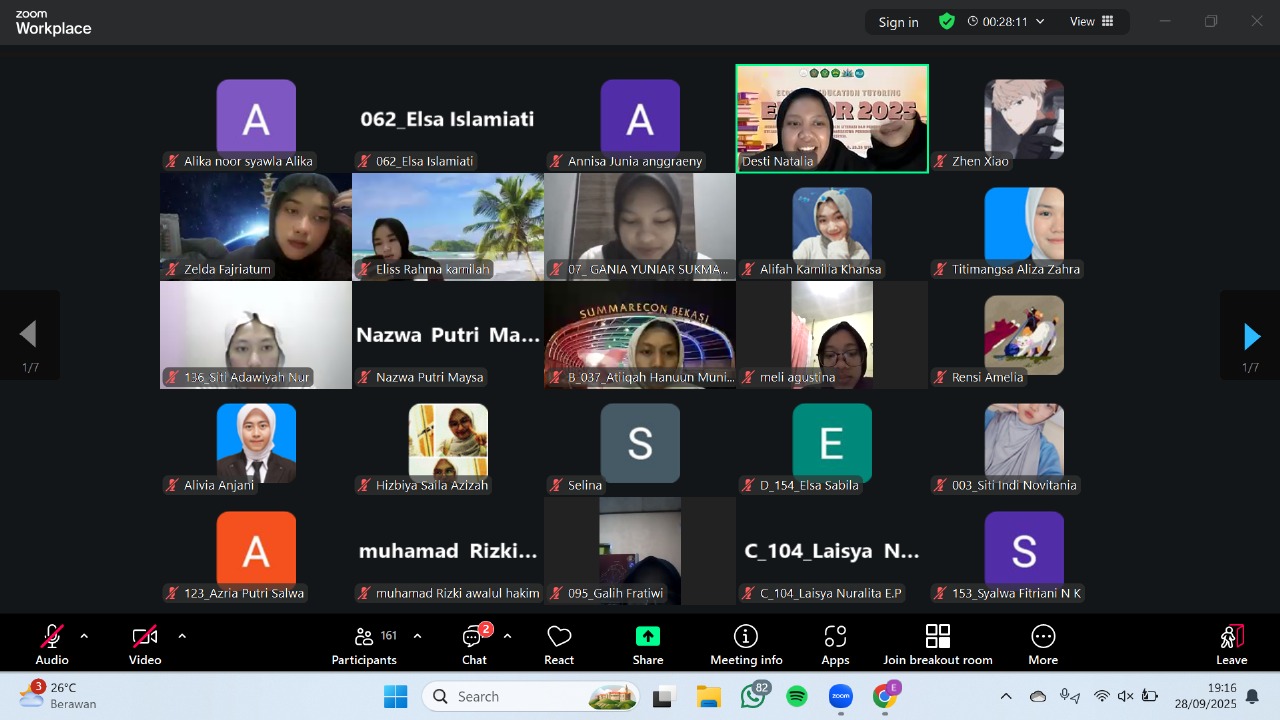Select Desti Natalia's video tile
The image size is (1280, 720).
pyautogui.click(x=832, y=118)
